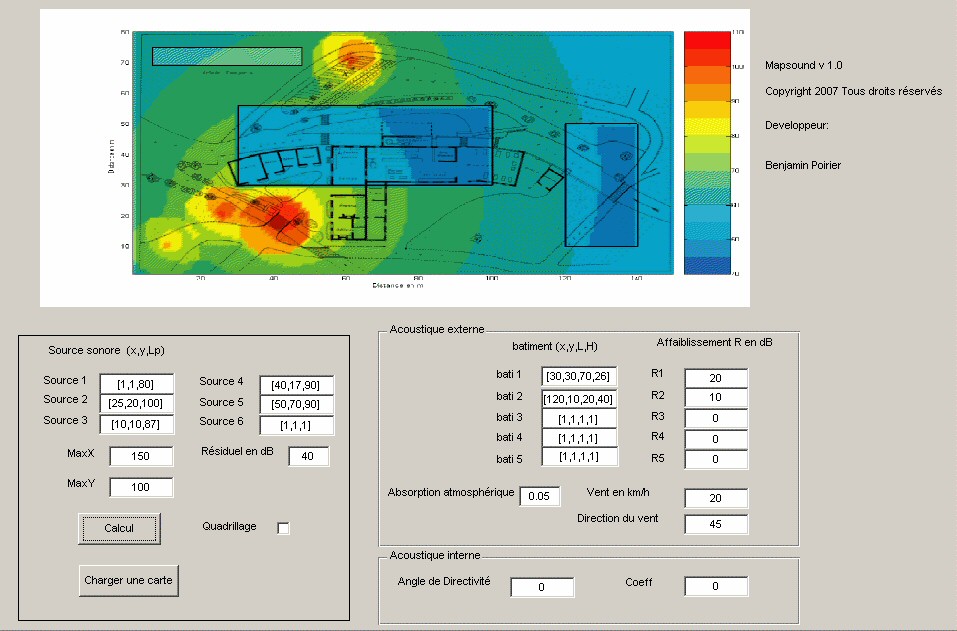Edit the Absorption atmosphérique field
The height and width of the screenshot is (631, 957).
pyautogui.click(x=540, y=496)
